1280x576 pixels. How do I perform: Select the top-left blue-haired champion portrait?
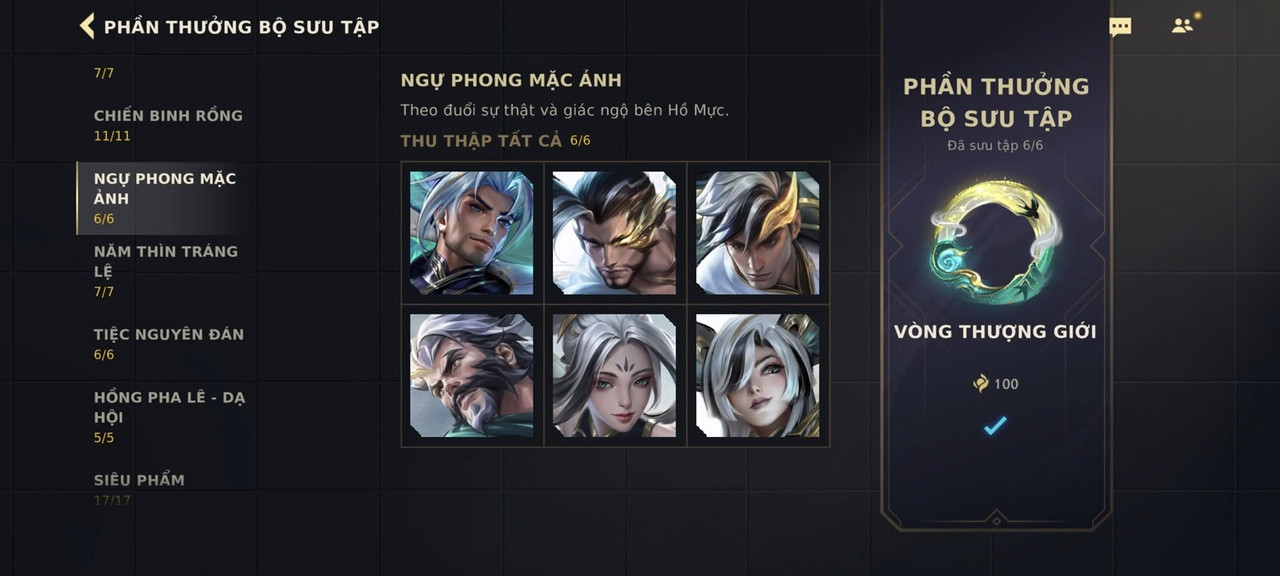tap(471, 233)
